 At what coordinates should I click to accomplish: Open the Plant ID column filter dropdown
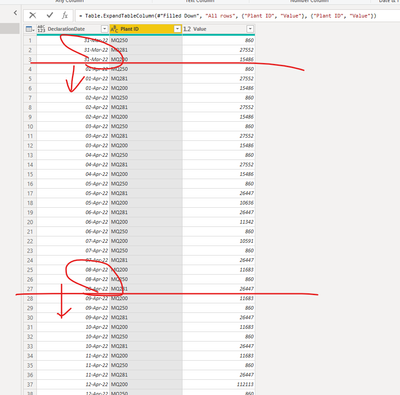coord(177,29)
